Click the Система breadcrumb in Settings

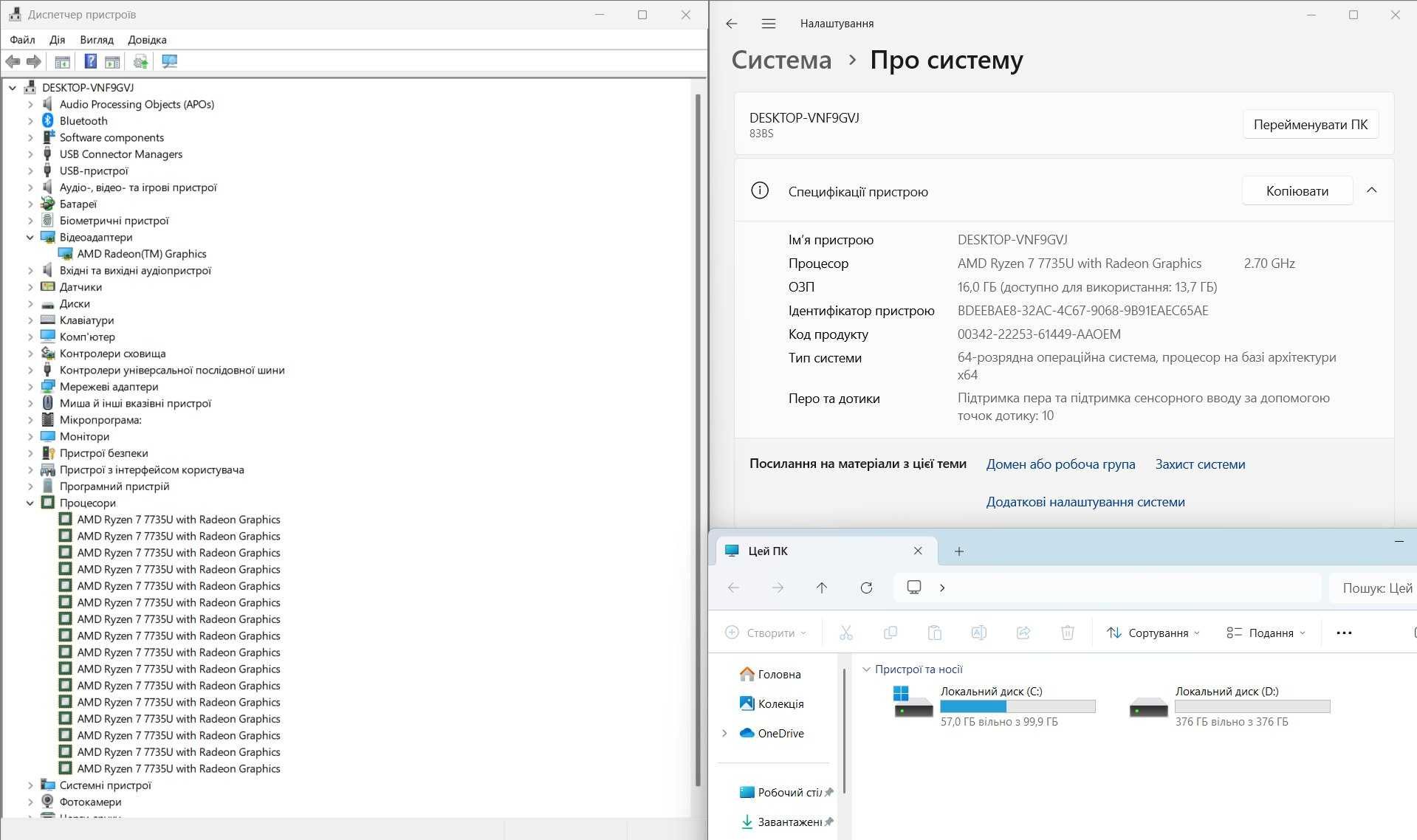tap(781, 60)
